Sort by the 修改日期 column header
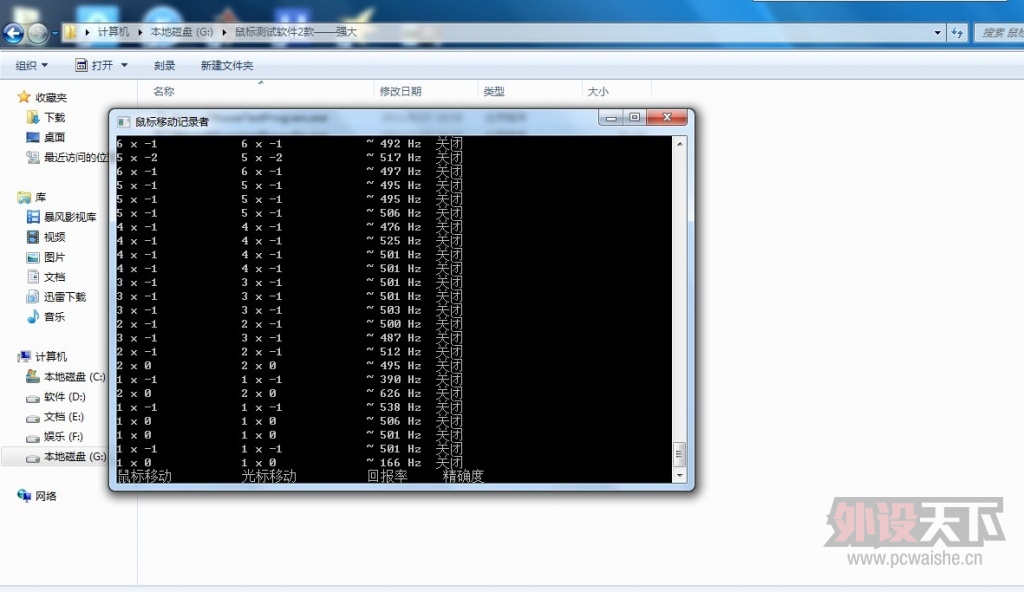The height and width of the screenshot is (592, 1024). [x=400, y=91]
